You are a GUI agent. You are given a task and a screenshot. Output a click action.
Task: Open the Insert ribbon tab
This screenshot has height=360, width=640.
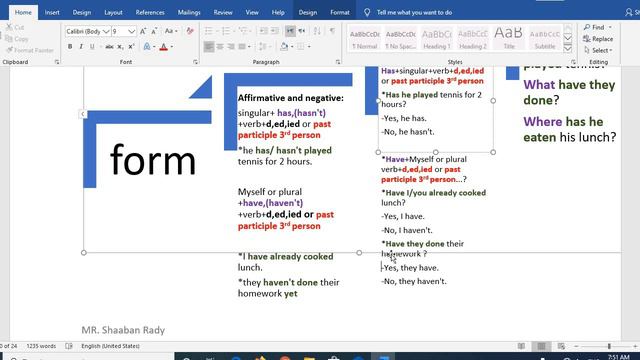(52, 13)
